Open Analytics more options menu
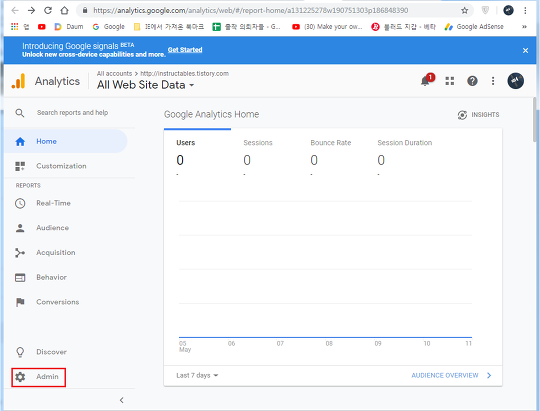Image resolution: width=540 pixels, height=411 pixels. [x=493, y=81]
